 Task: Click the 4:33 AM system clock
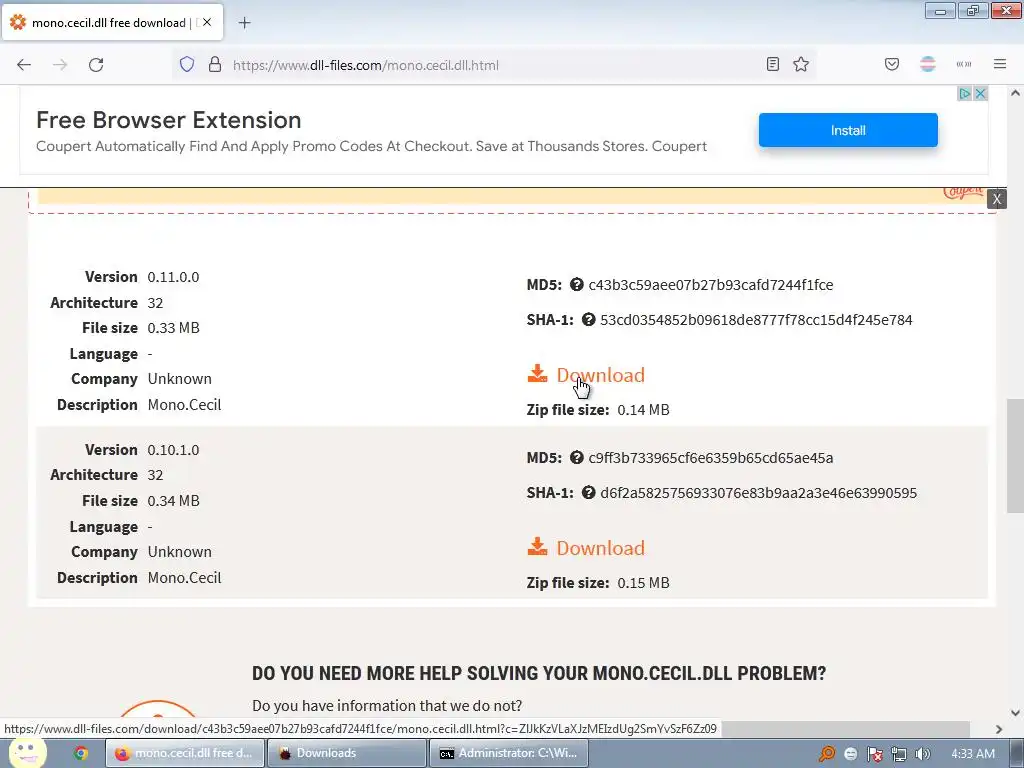[x=972, y=754]
